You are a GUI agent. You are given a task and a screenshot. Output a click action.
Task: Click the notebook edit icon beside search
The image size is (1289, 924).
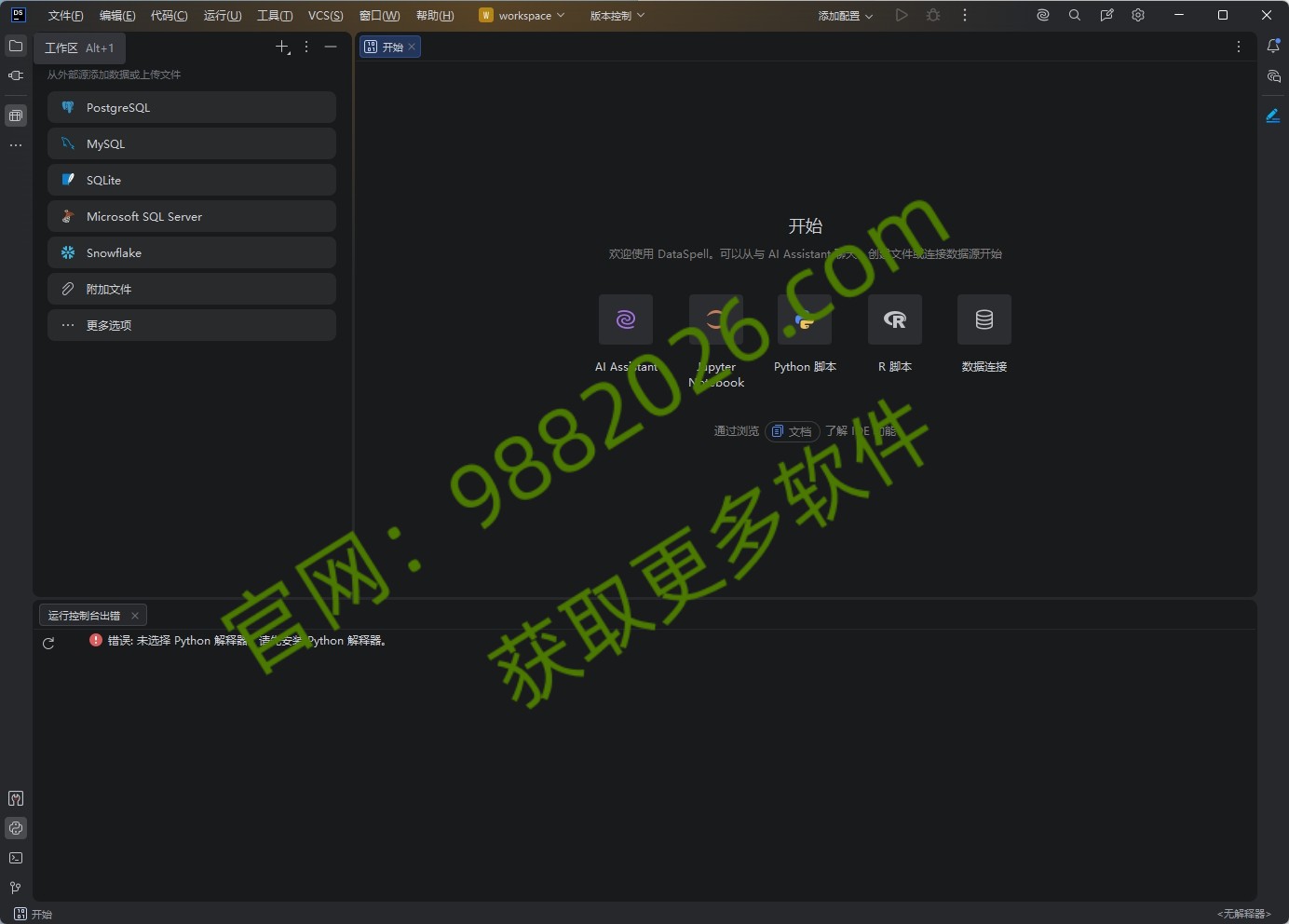(x=1106, y=15)
